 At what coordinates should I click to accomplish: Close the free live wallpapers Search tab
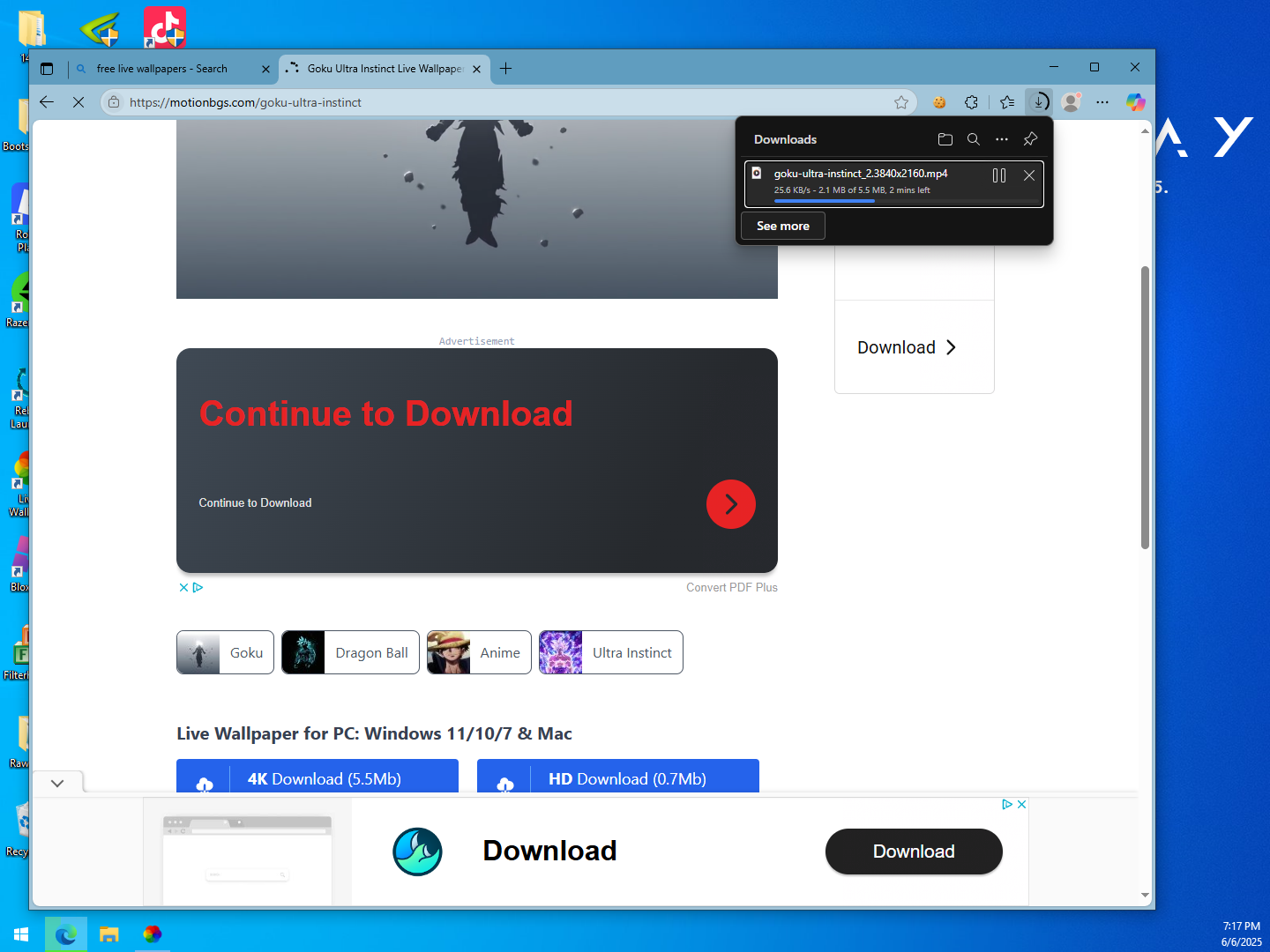[265, 69]
